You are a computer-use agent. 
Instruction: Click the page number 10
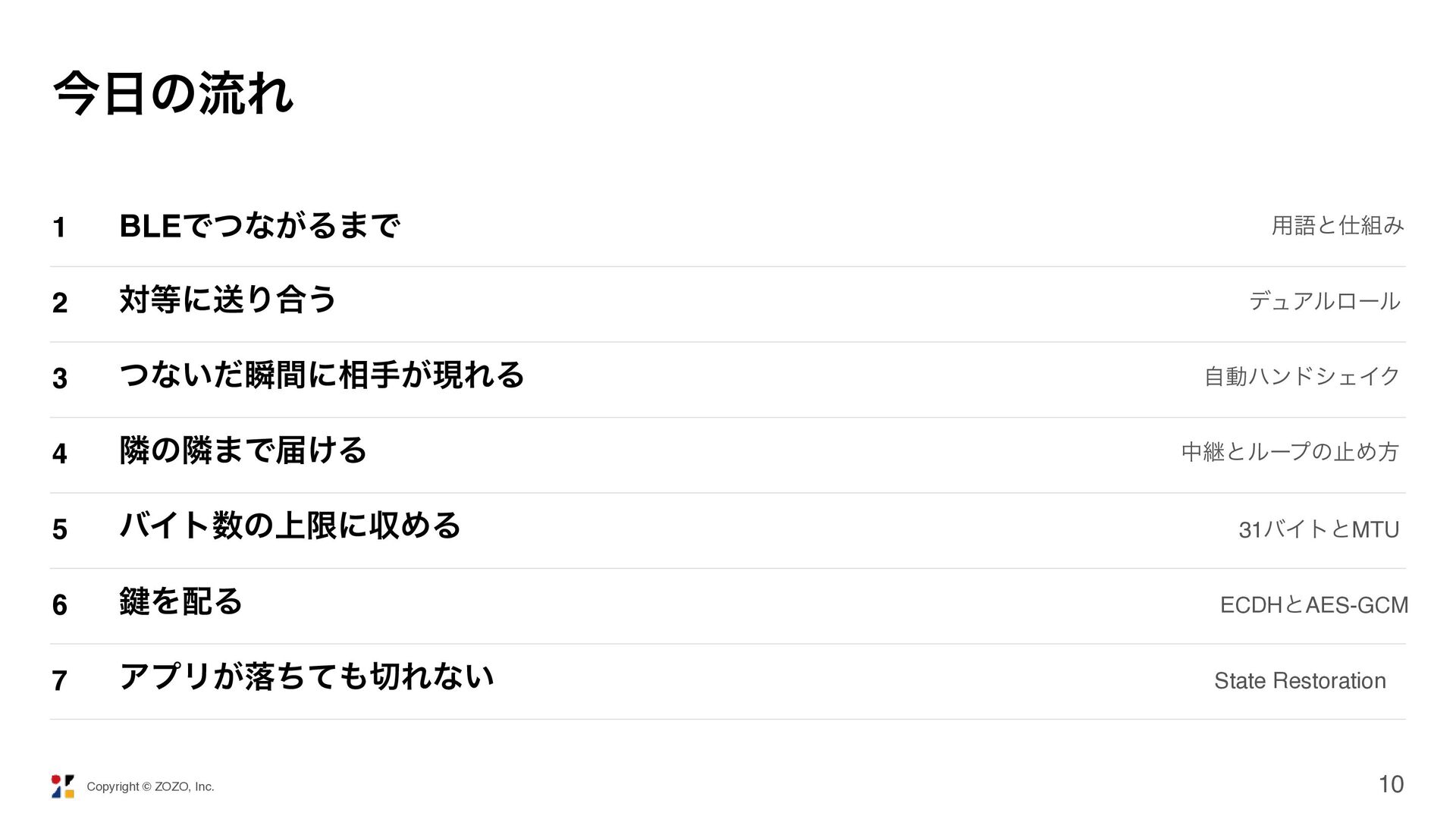tap(1391, 784)
